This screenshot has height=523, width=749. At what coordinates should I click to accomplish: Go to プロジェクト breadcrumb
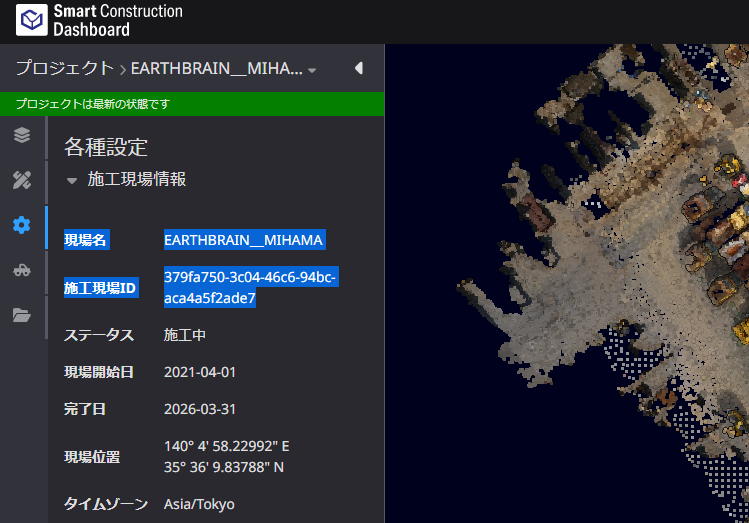65,68
